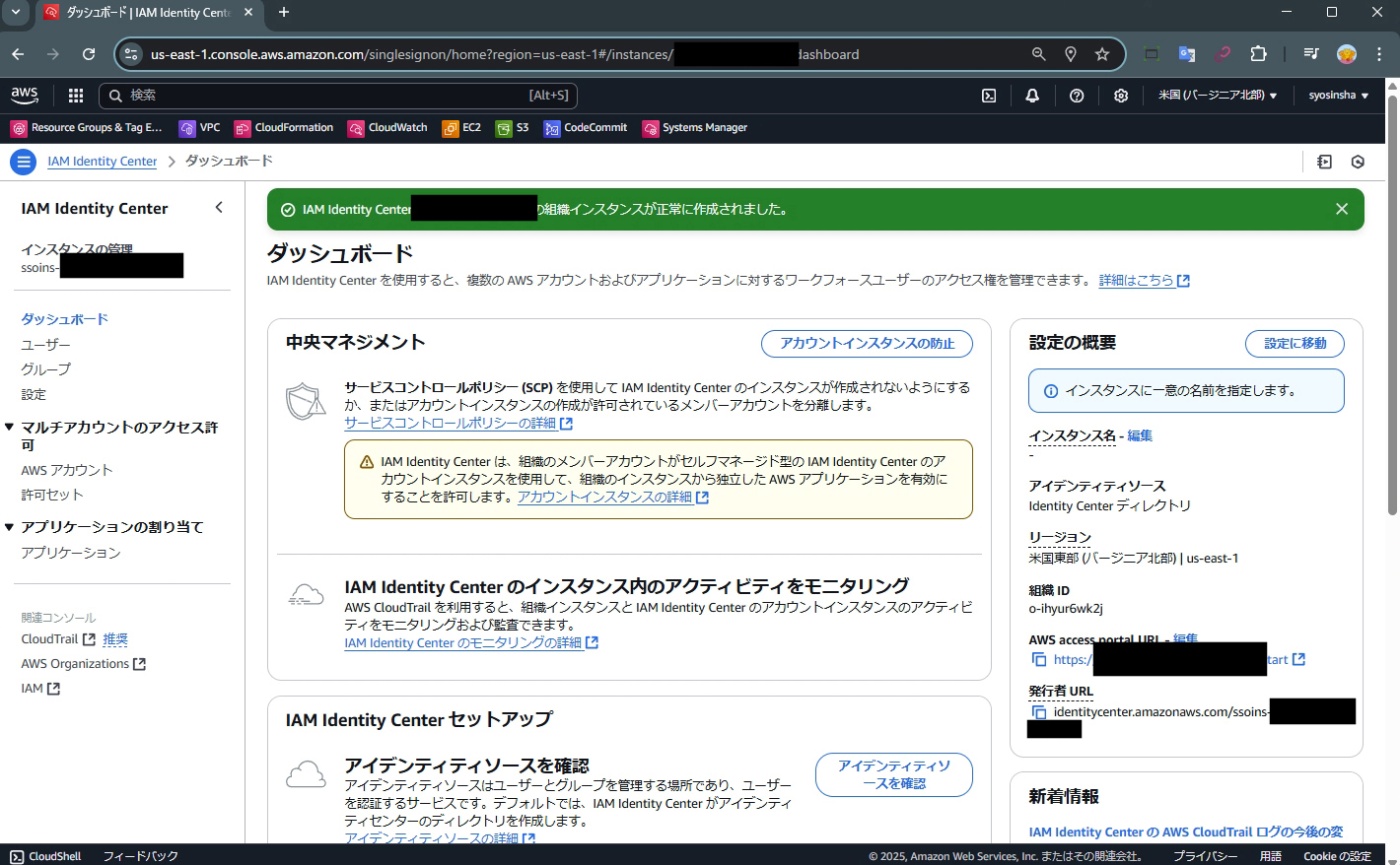This screenshot has height=865, width=1400.
Task: Reload the page
Action: click(x=89, y=54)
